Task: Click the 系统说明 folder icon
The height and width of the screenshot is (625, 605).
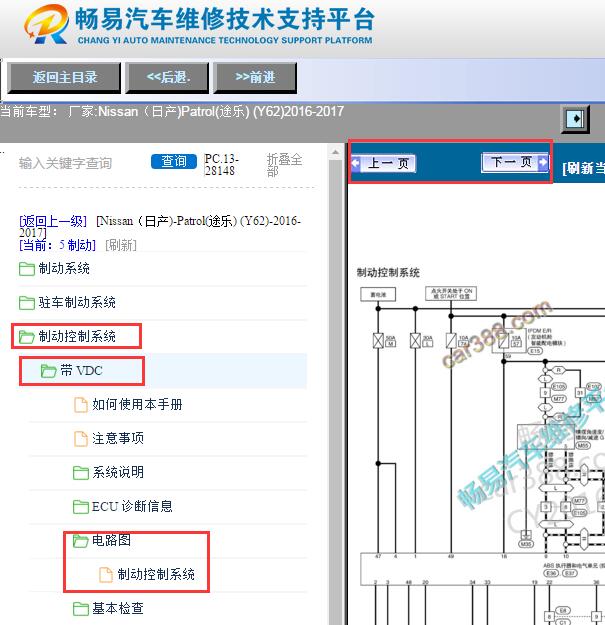Action: (81, 473)
